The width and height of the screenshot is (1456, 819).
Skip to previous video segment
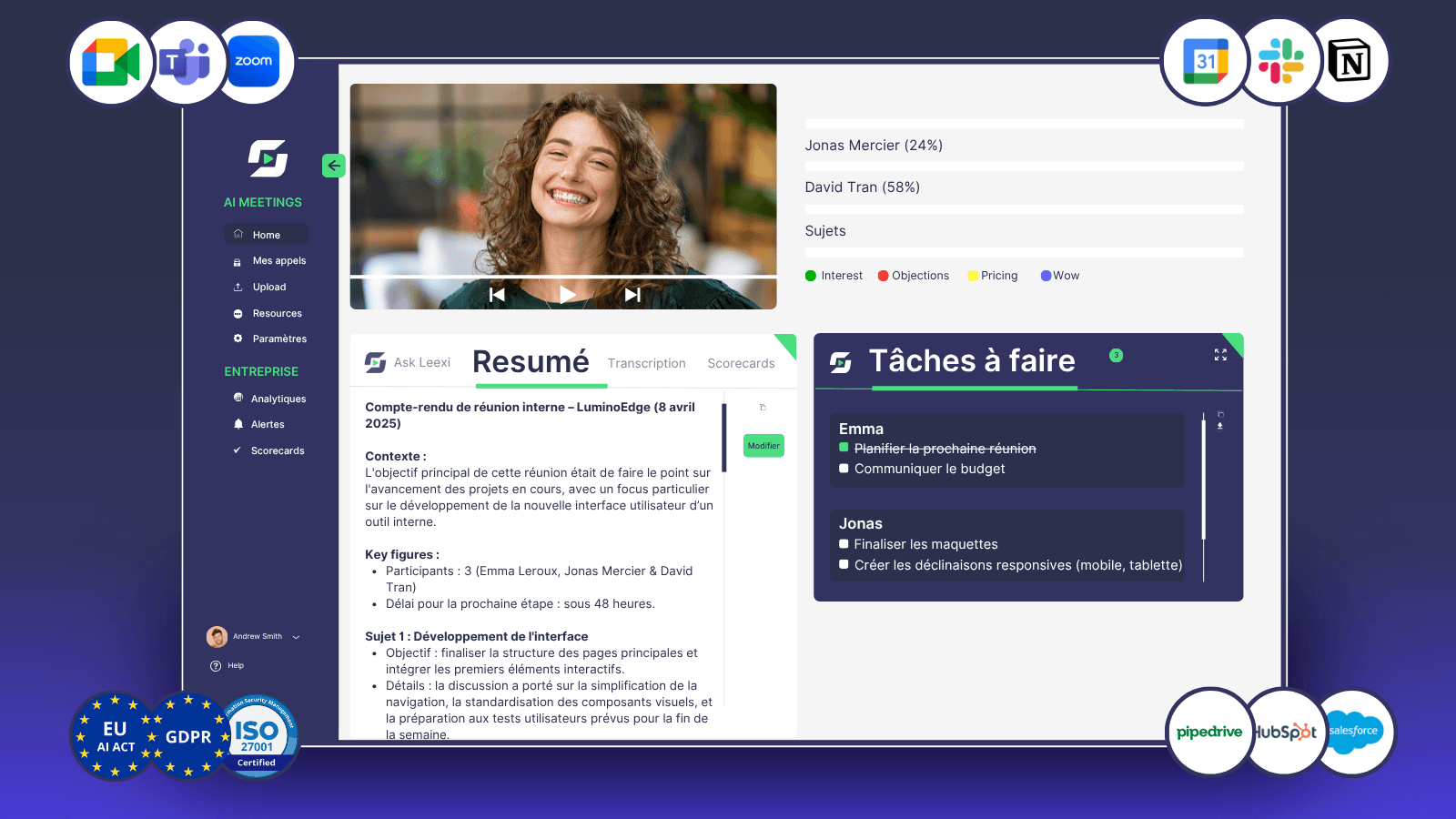click(497, 294)
